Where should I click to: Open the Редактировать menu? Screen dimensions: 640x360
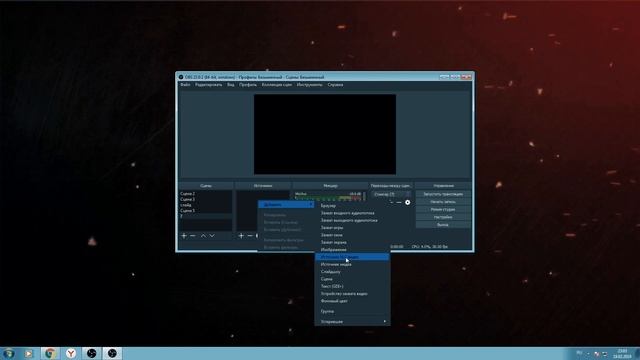click(209, 85)
